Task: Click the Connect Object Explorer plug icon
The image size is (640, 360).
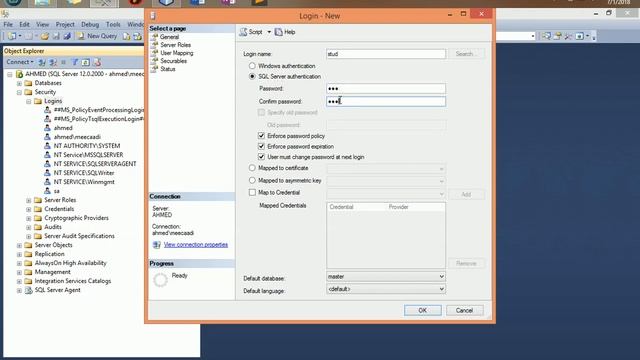Action: pyautogui.click(x=42, y=62)
